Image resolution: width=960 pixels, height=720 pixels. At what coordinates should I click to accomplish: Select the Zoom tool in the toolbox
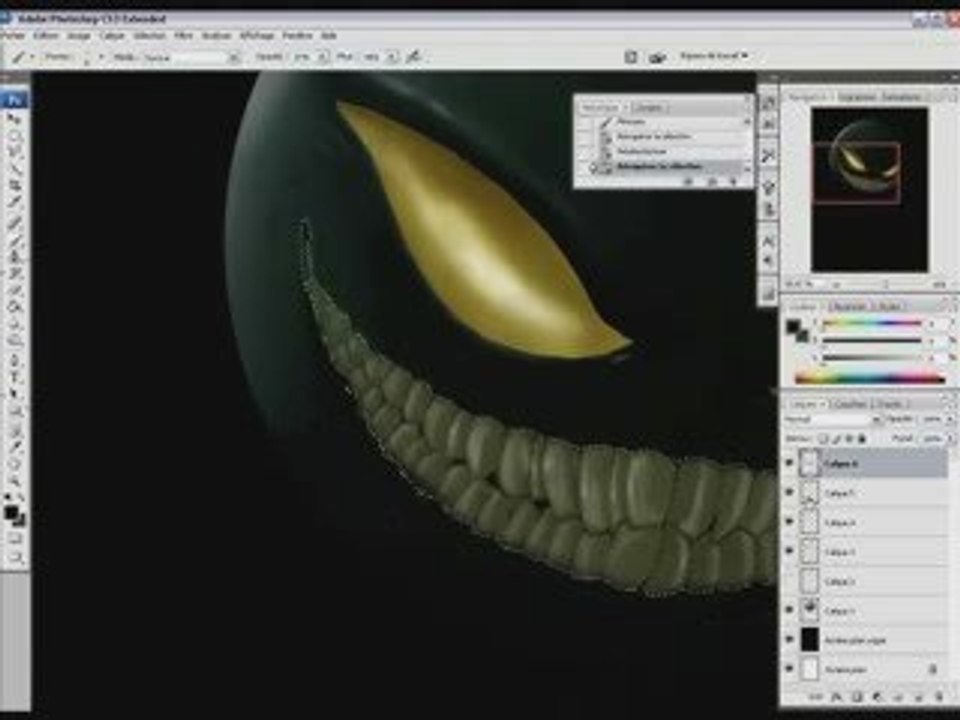[x=14, y=481]
